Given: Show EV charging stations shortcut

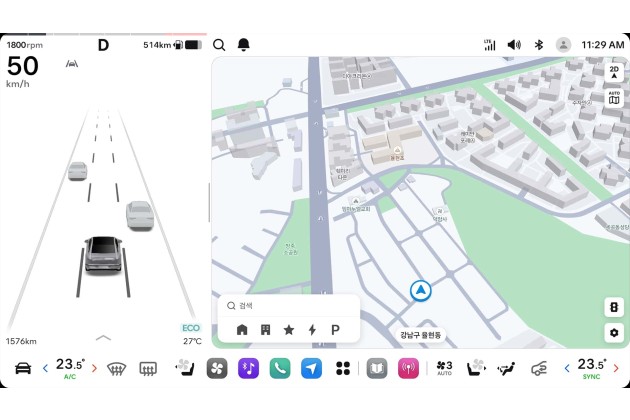Looking at the screenshot, I should pyautogui.click(x=312, y=330).
